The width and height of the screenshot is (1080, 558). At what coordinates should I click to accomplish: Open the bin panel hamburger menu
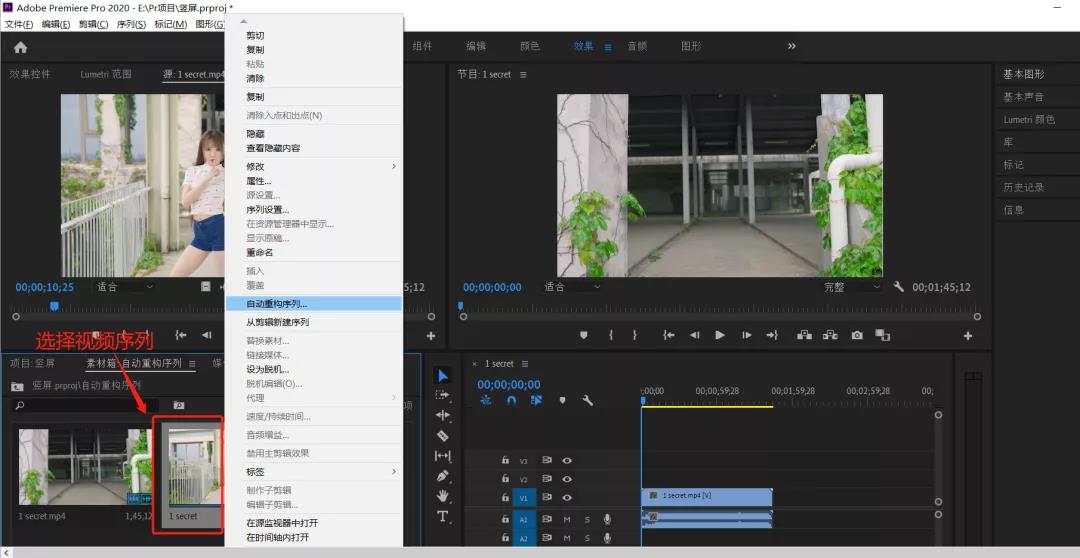click(x=192, y=363)
